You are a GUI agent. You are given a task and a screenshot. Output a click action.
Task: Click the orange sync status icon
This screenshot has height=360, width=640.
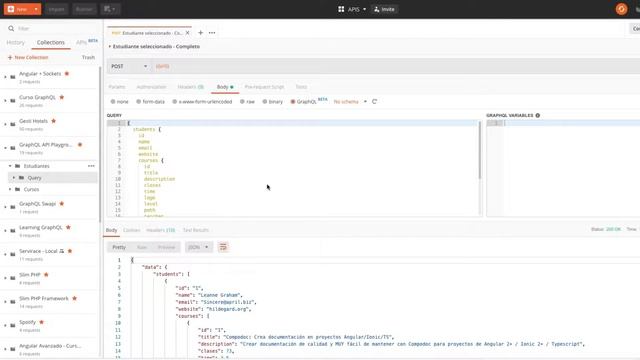click(621, 9)
